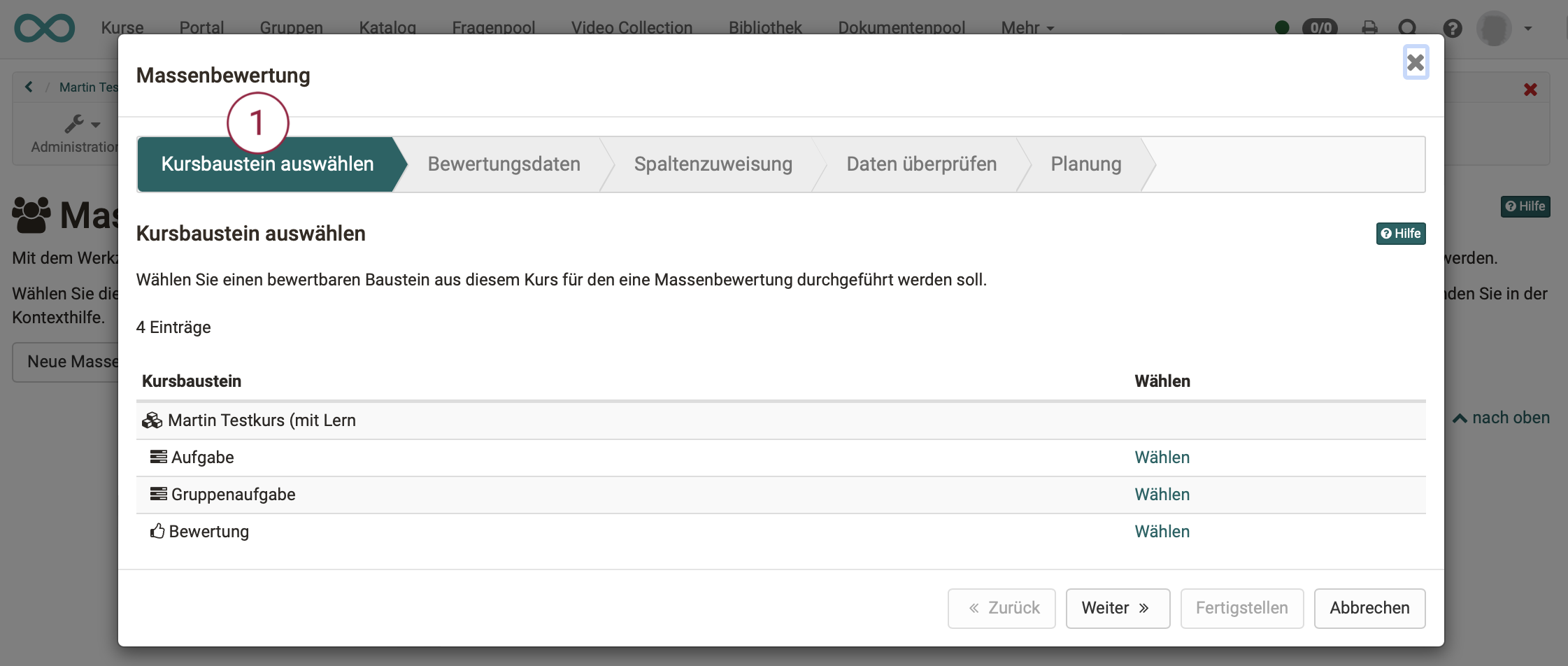Open the Katalog menu item
This screenshot has height=666, width=1568.
coord(387,28)
